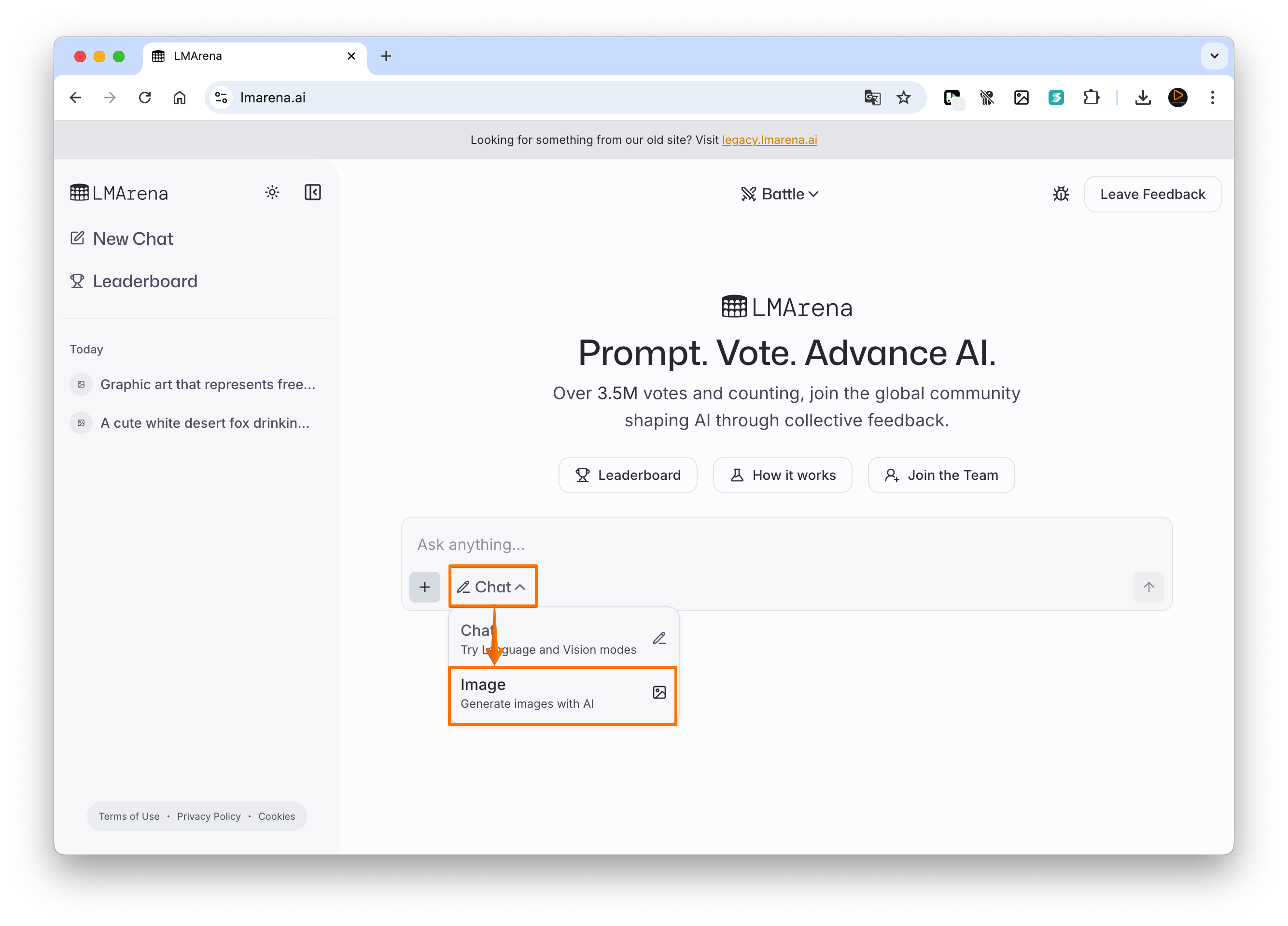Open the Graphic art chat history item

207,385
